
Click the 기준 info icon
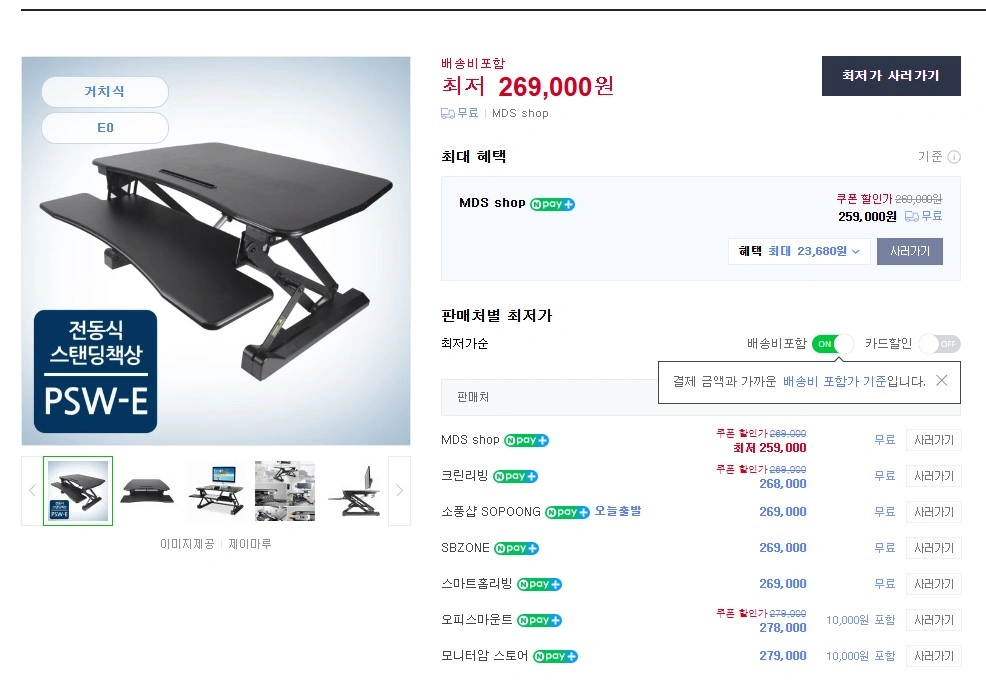[954, 157]
